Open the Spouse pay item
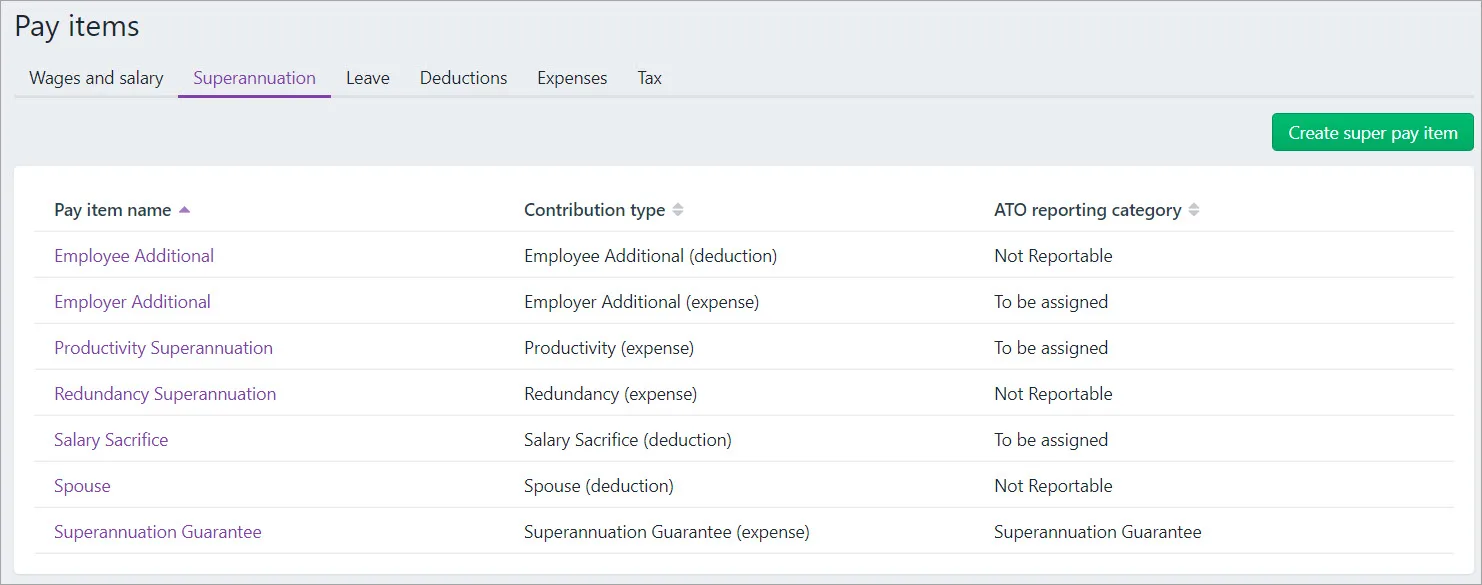 pyautogui.click(x=82, y=486)
